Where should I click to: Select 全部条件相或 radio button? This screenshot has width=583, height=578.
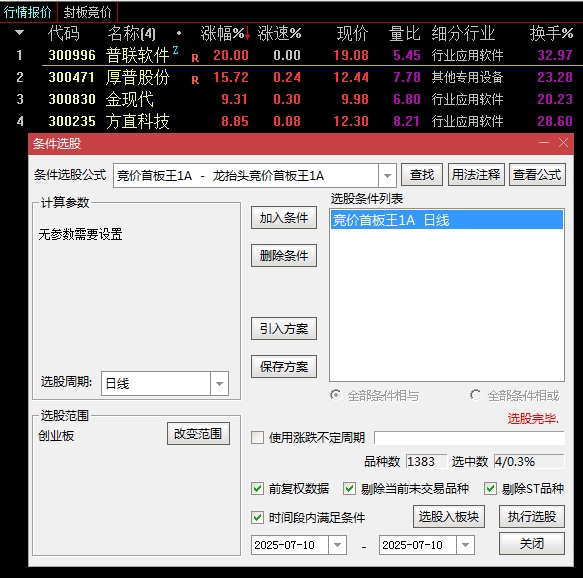[475, 395]
